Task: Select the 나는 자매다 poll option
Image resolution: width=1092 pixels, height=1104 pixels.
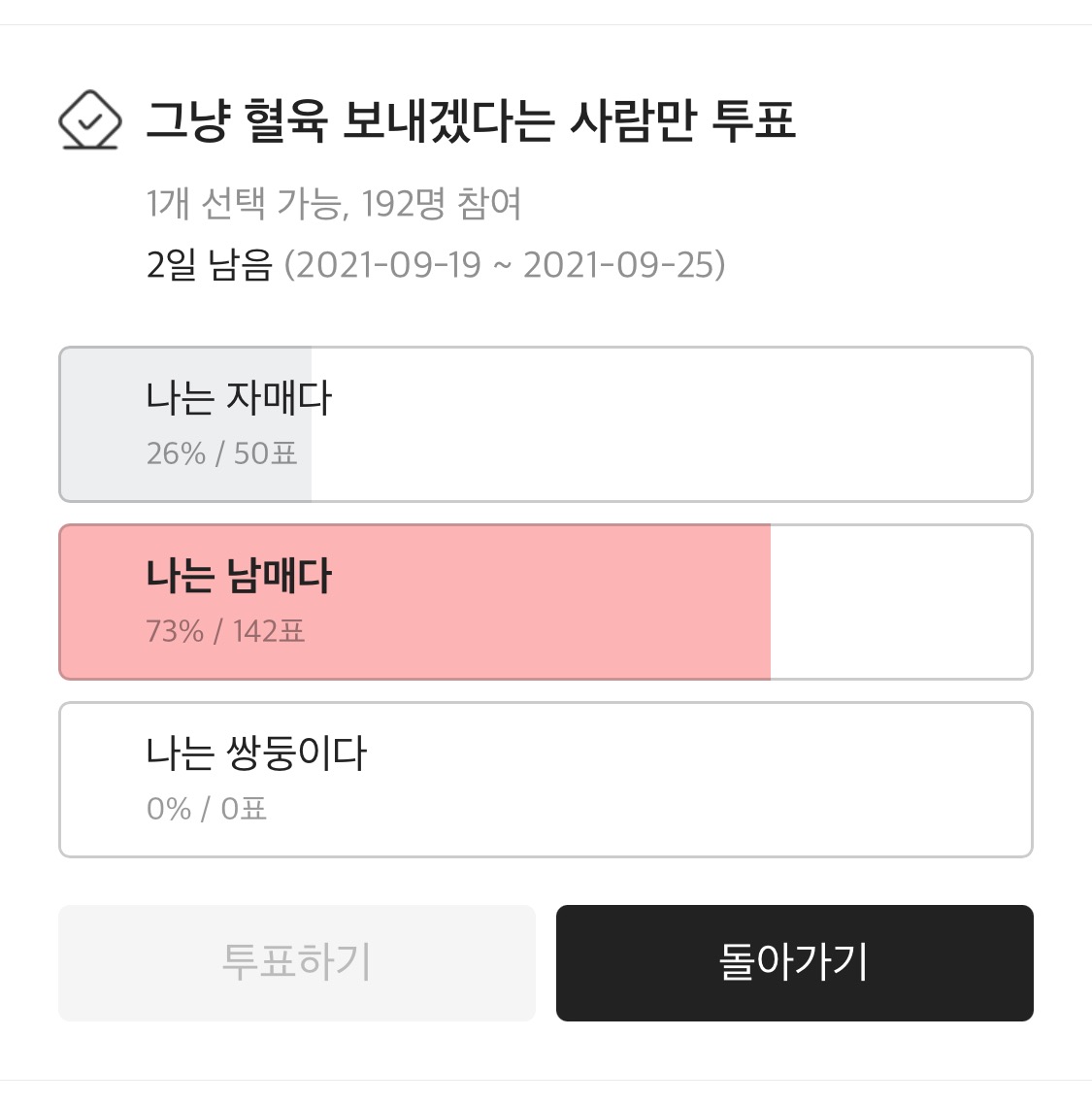Action: click(x=546, y=423)
